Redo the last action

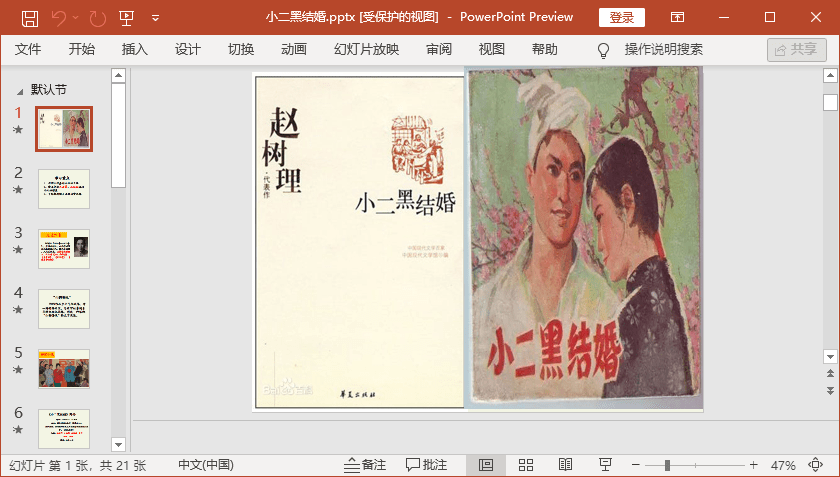(98, 18)
